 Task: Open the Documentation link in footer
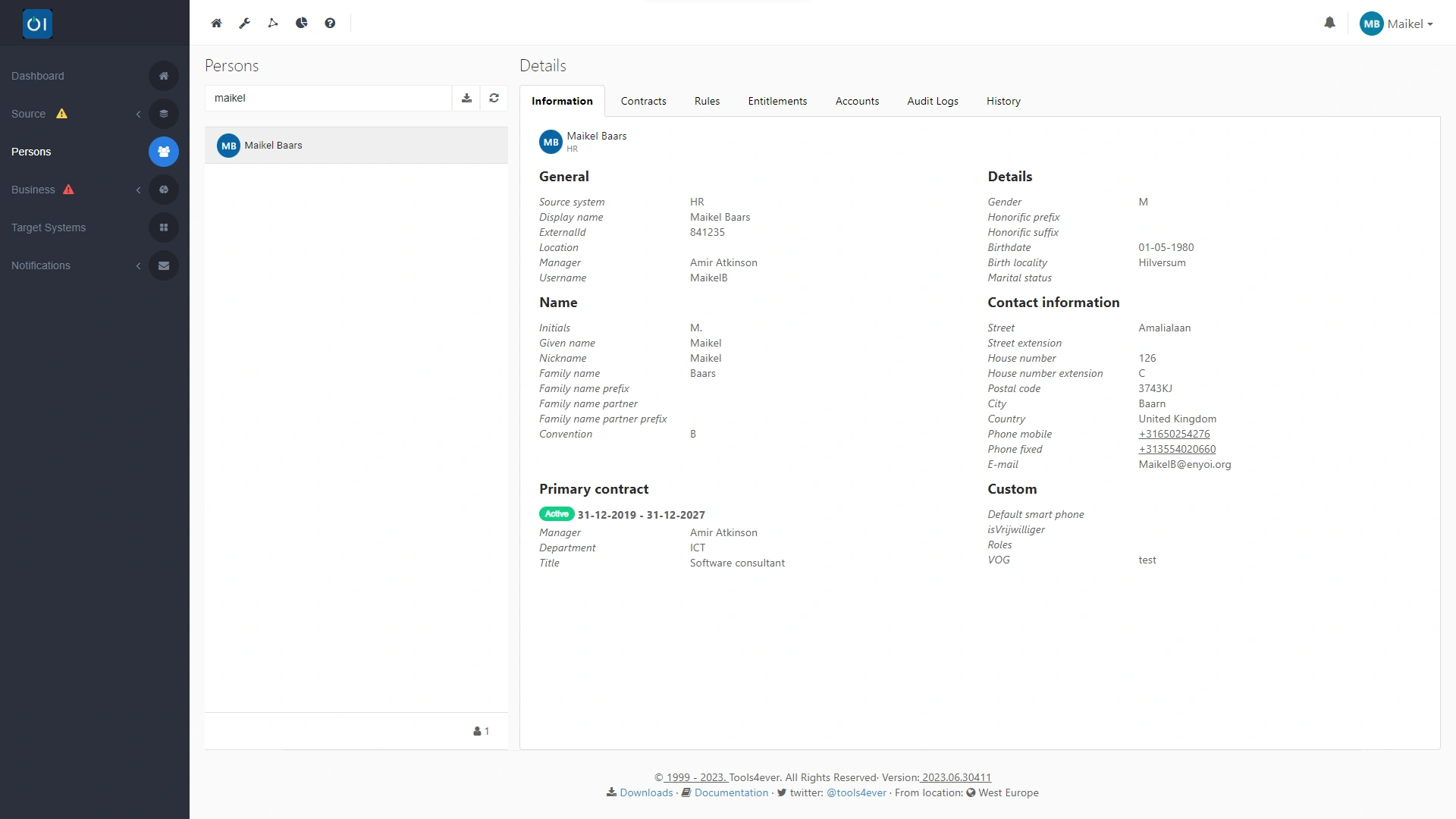[x=731, y=792]
